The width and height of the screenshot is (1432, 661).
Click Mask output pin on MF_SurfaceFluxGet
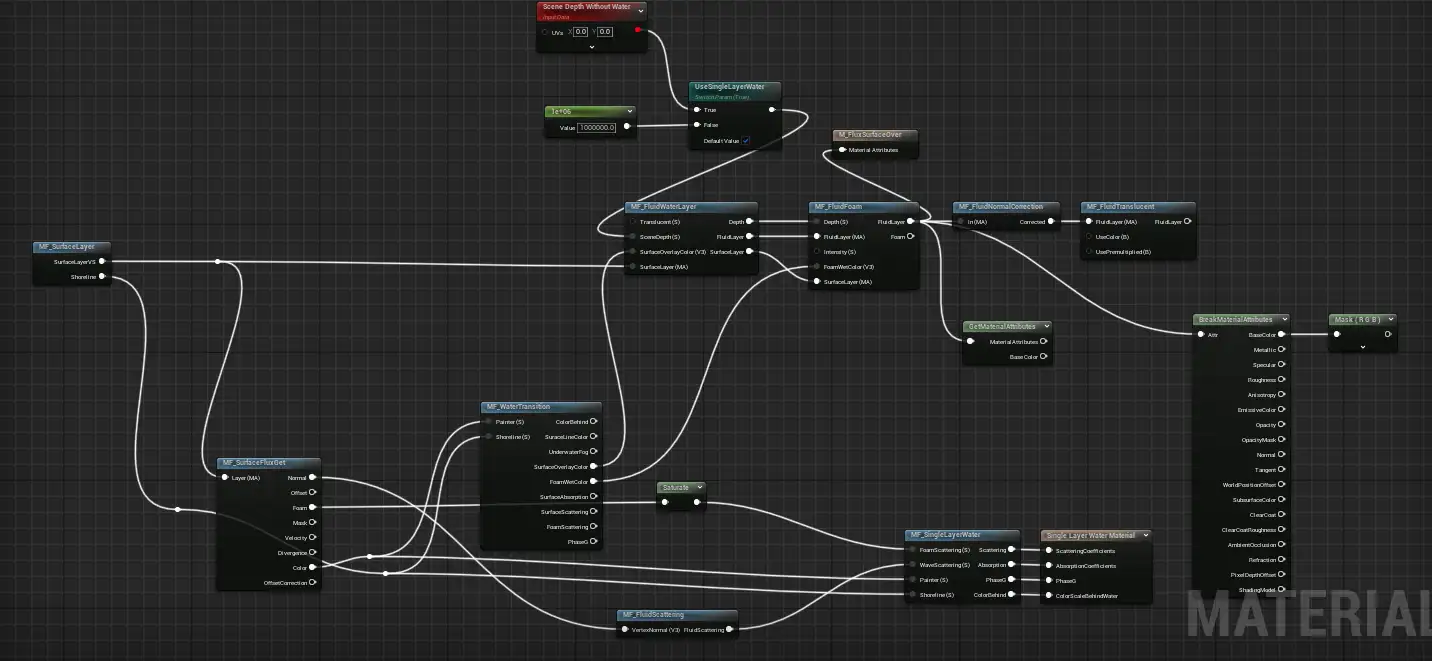coord(312,523)
